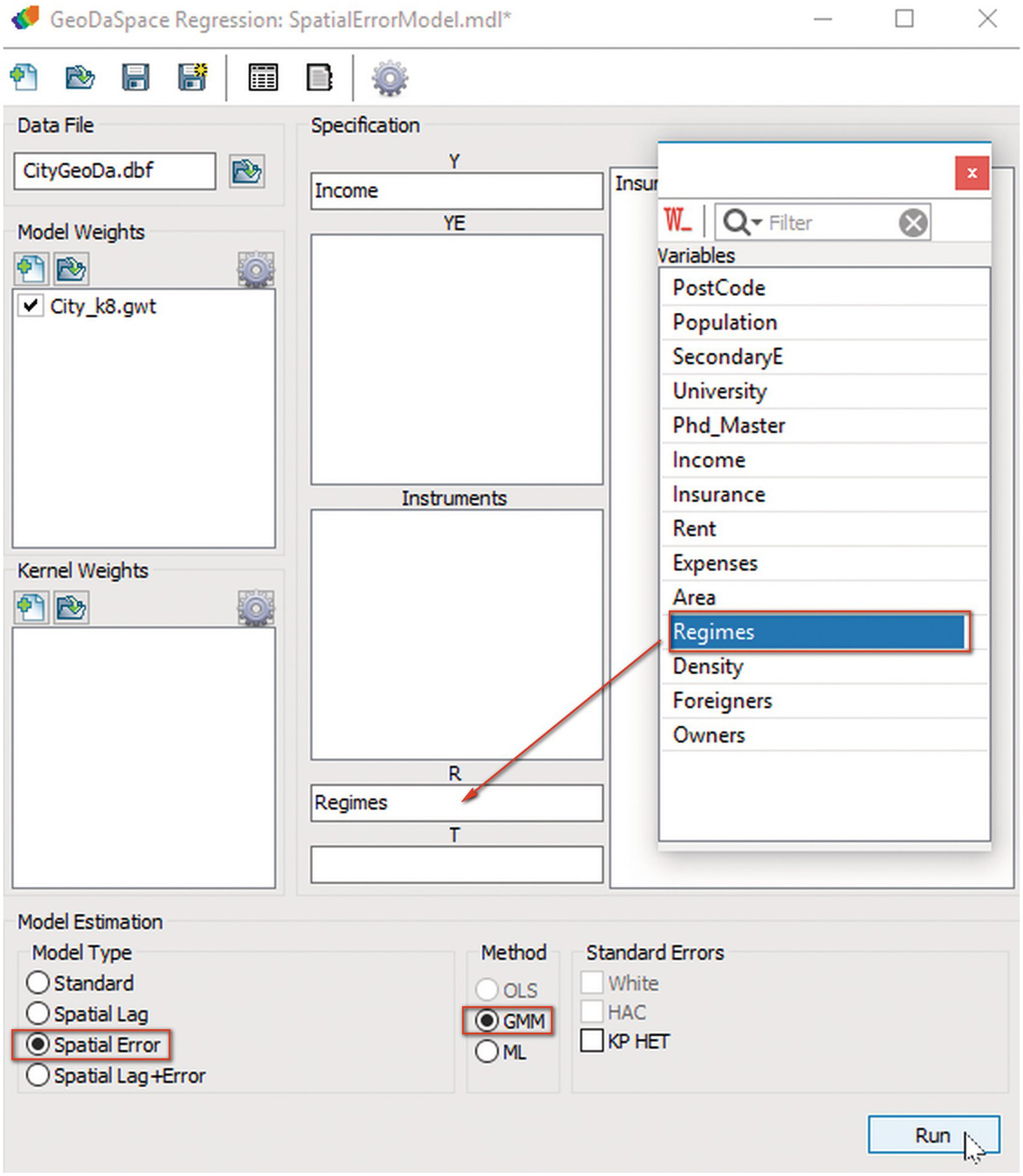
Task: Select the Spatial Lag model type
Action: [88, 1014]
